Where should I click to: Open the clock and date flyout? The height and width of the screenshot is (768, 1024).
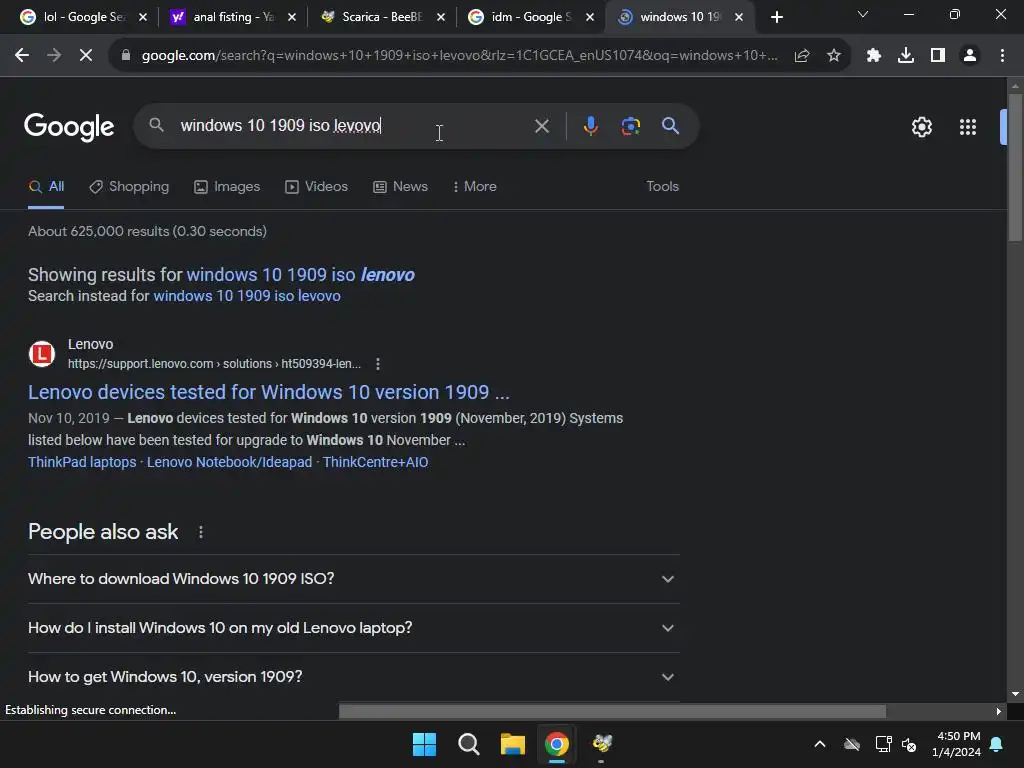pyautogui.click(x=956, y=744)
